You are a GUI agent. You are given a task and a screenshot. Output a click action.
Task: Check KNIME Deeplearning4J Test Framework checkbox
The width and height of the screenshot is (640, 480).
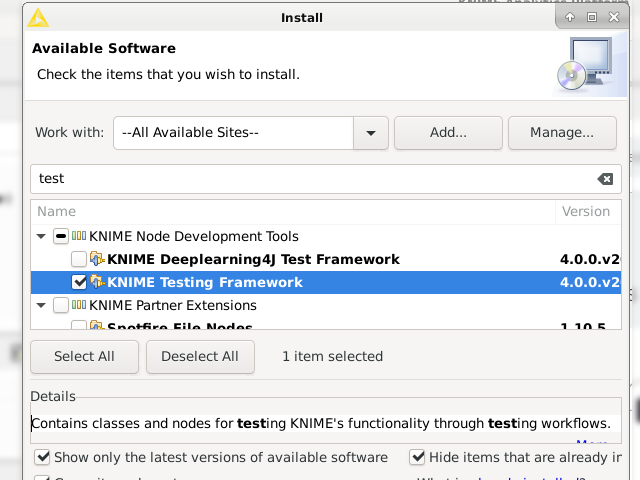tap(79, 259)
